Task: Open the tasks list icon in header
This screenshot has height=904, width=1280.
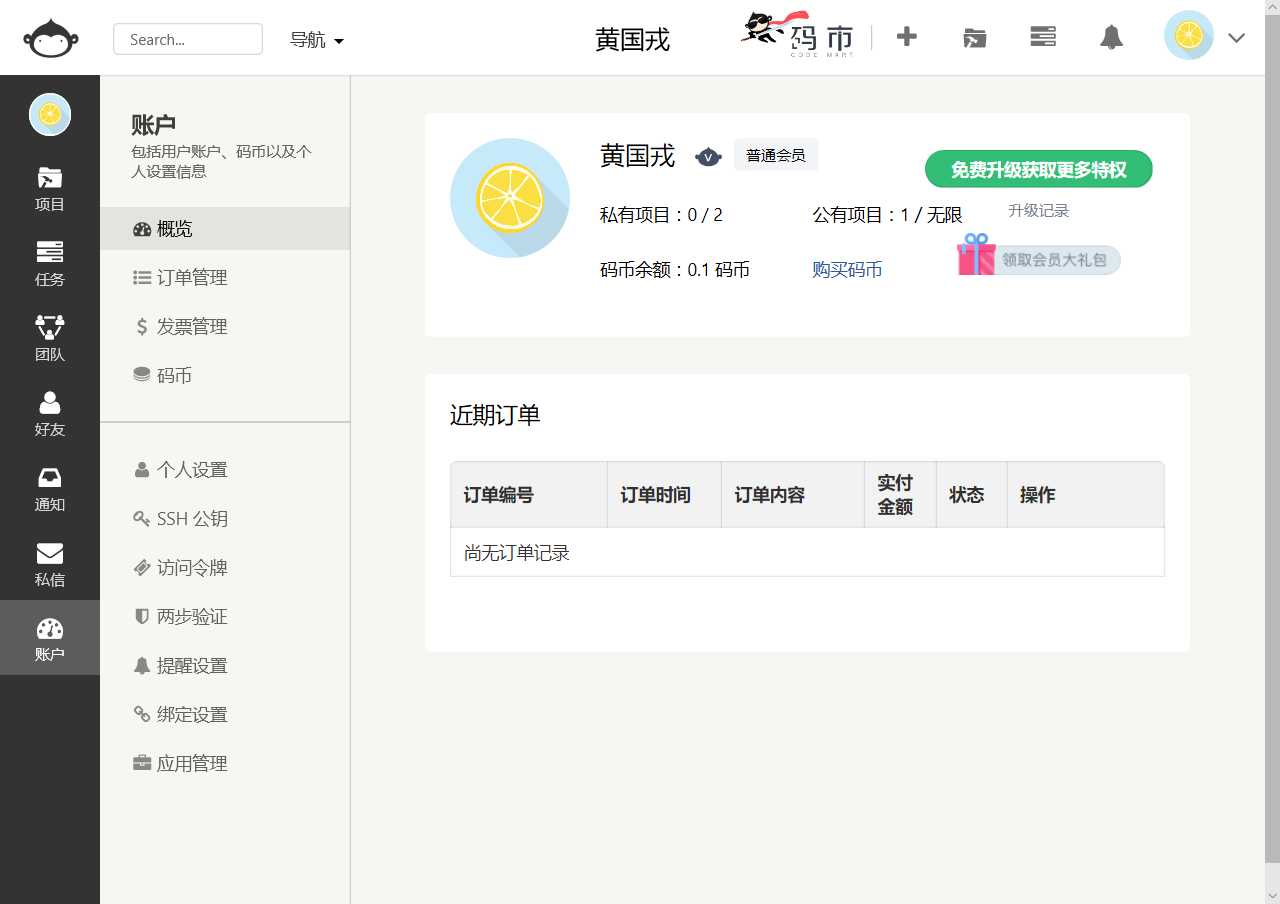Action: click(x=1043, y=37)
